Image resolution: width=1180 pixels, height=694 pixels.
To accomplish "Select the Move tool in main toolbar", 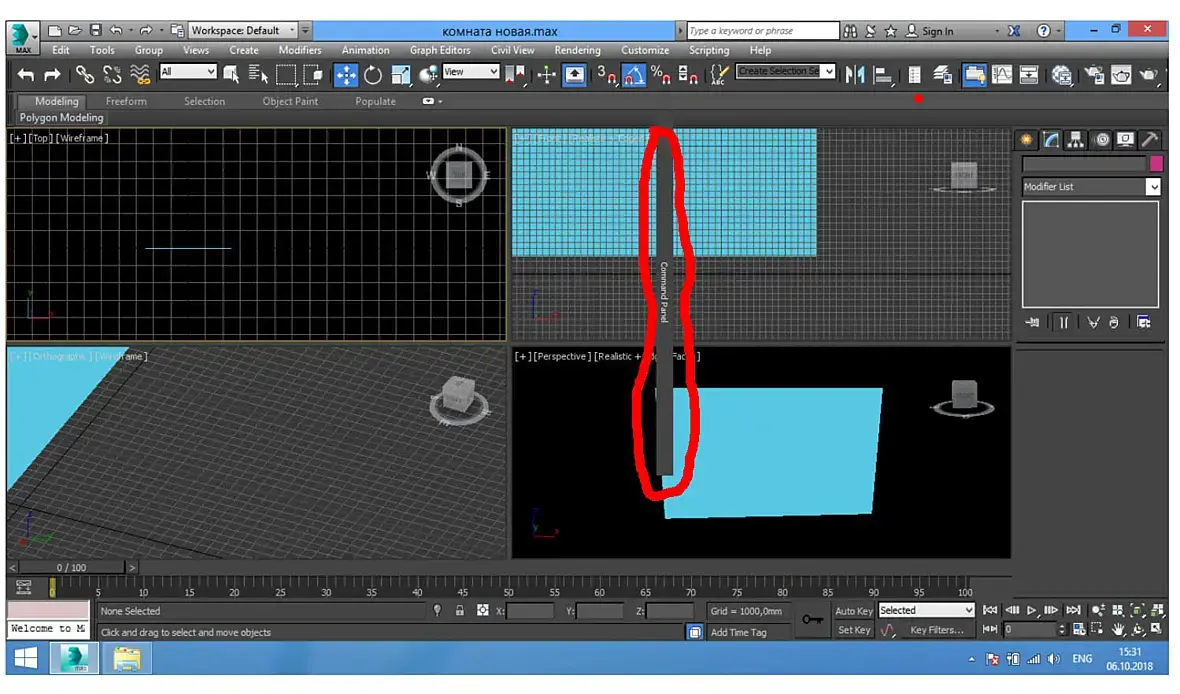I will 345,75.
